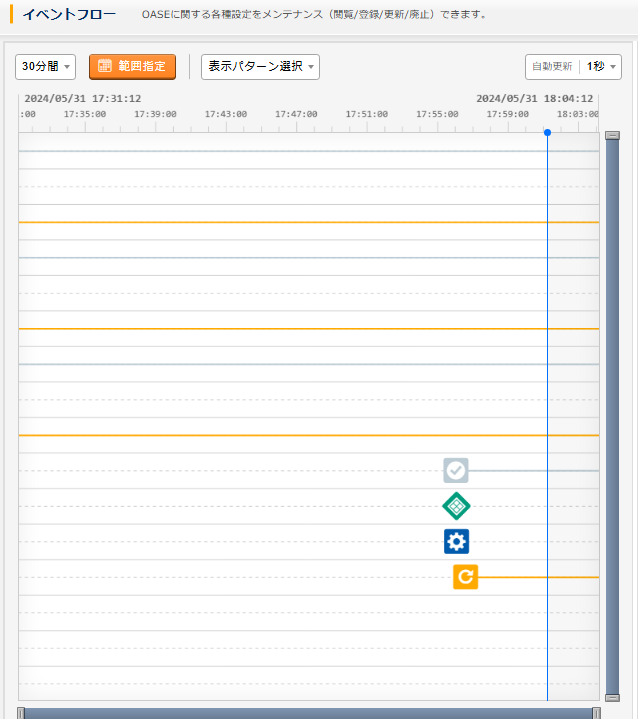Click the 17:47:00 time label
Image resolution: width=638 pixels, height=719 pixels.
pyautogui.click(x=296, y=114)
